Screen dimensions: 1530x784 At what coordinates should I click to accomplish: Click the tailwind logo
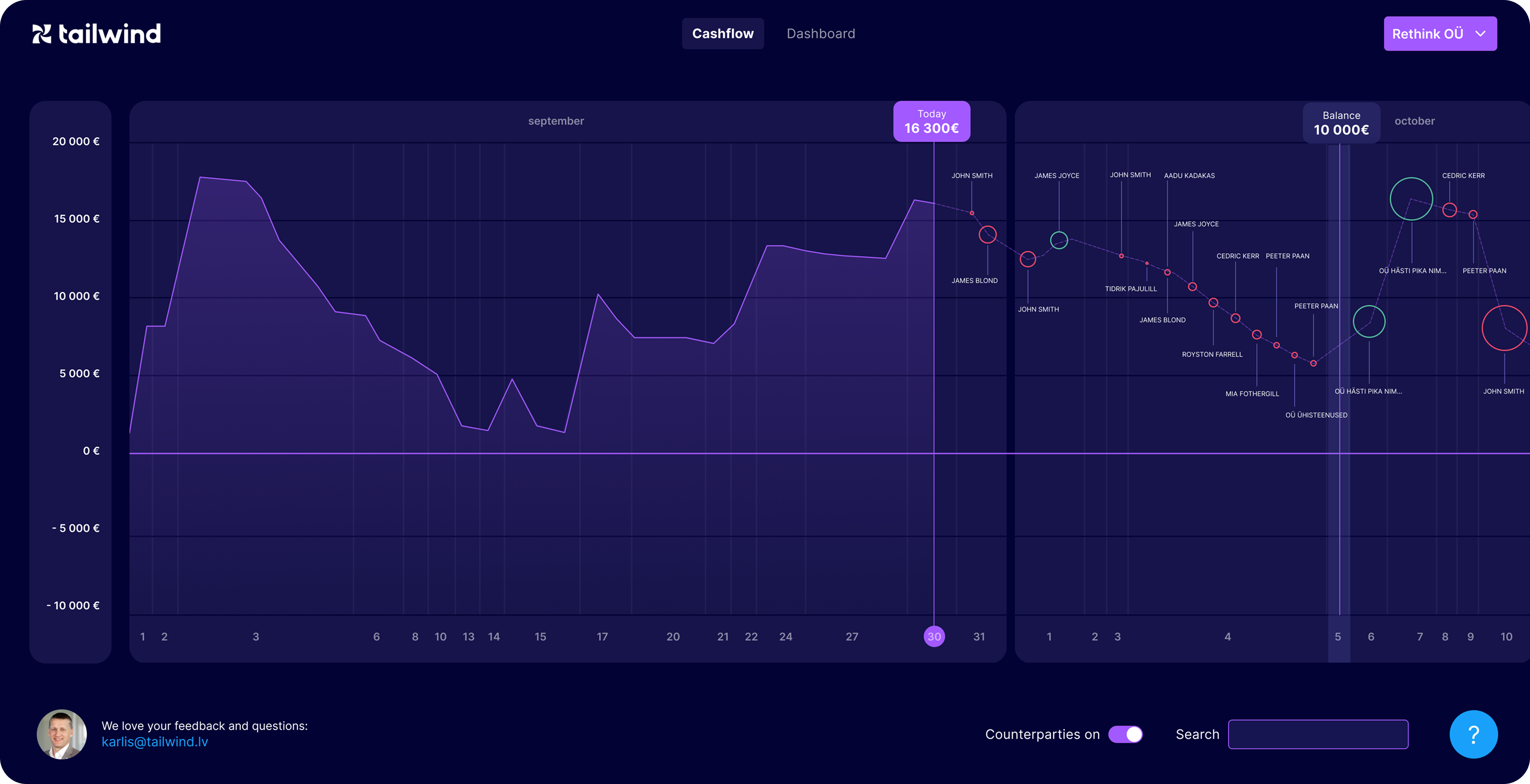tap(96, 34)
